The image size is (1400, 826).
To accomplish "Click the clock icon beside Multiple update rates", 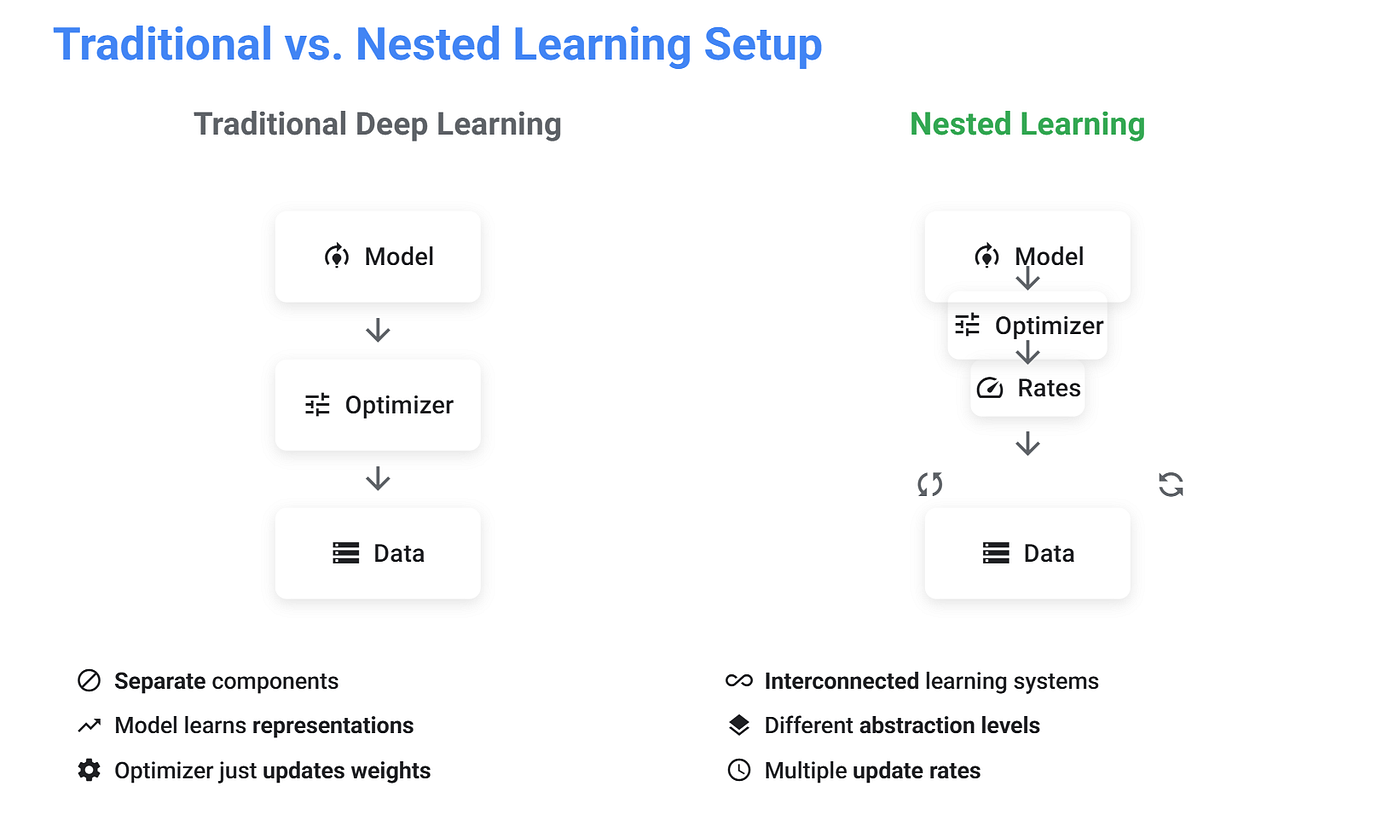I will tap(739, 770).
